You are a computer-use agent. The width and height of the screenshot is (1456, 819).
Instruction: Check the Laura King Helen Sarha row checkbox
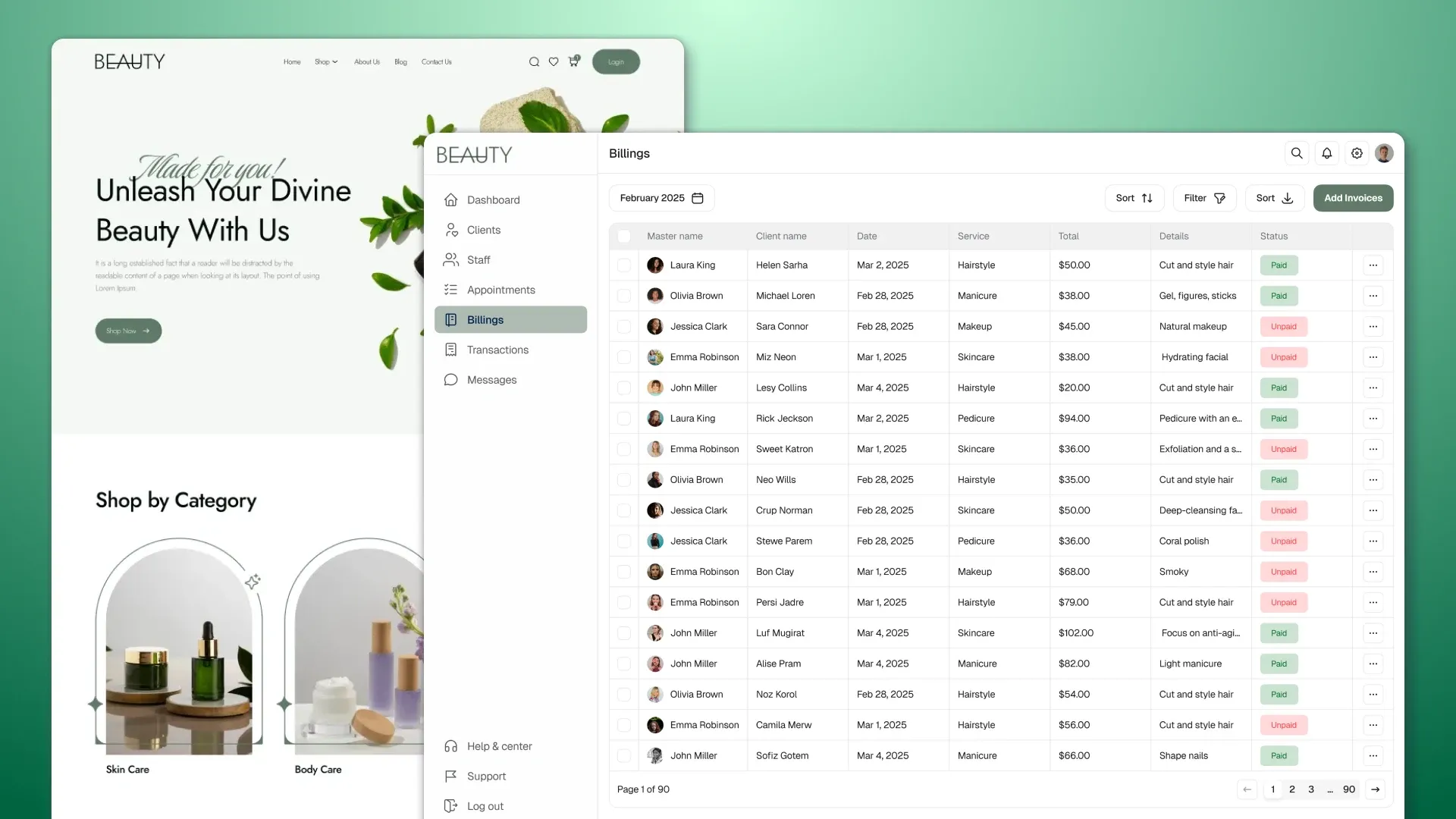(623, 265)
